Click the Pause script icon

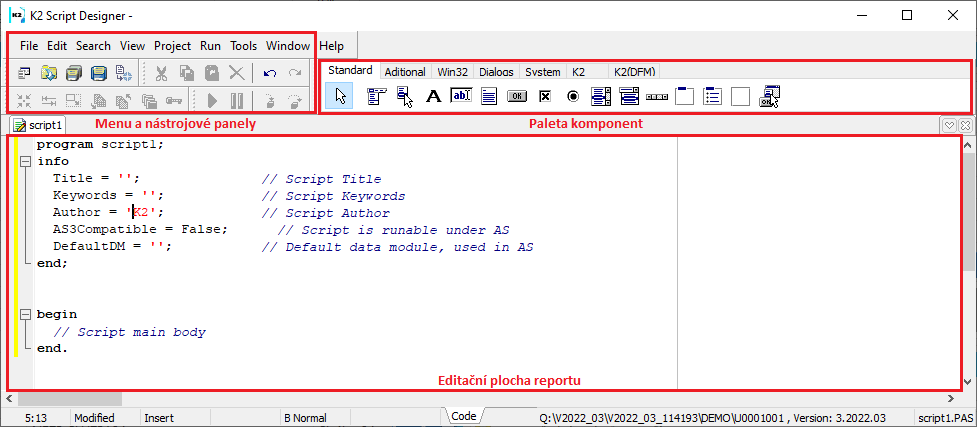click(237, 100)
